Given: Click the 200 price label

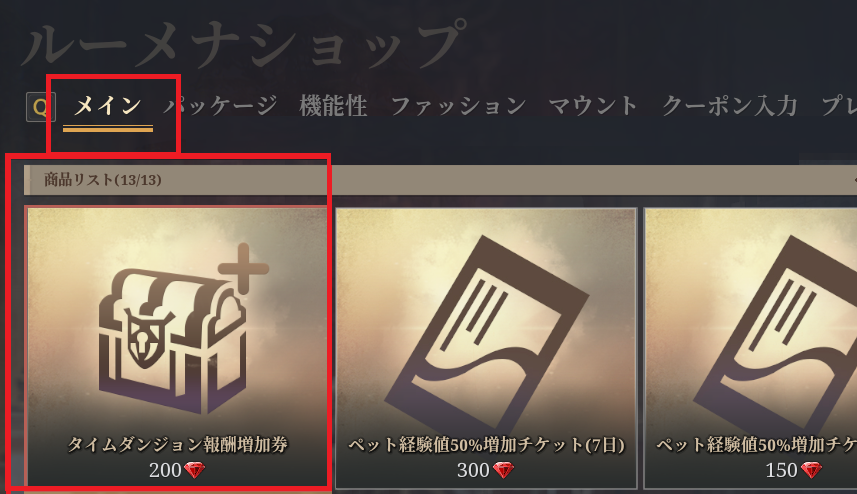Looking at the screenshot, I should 165,471.
